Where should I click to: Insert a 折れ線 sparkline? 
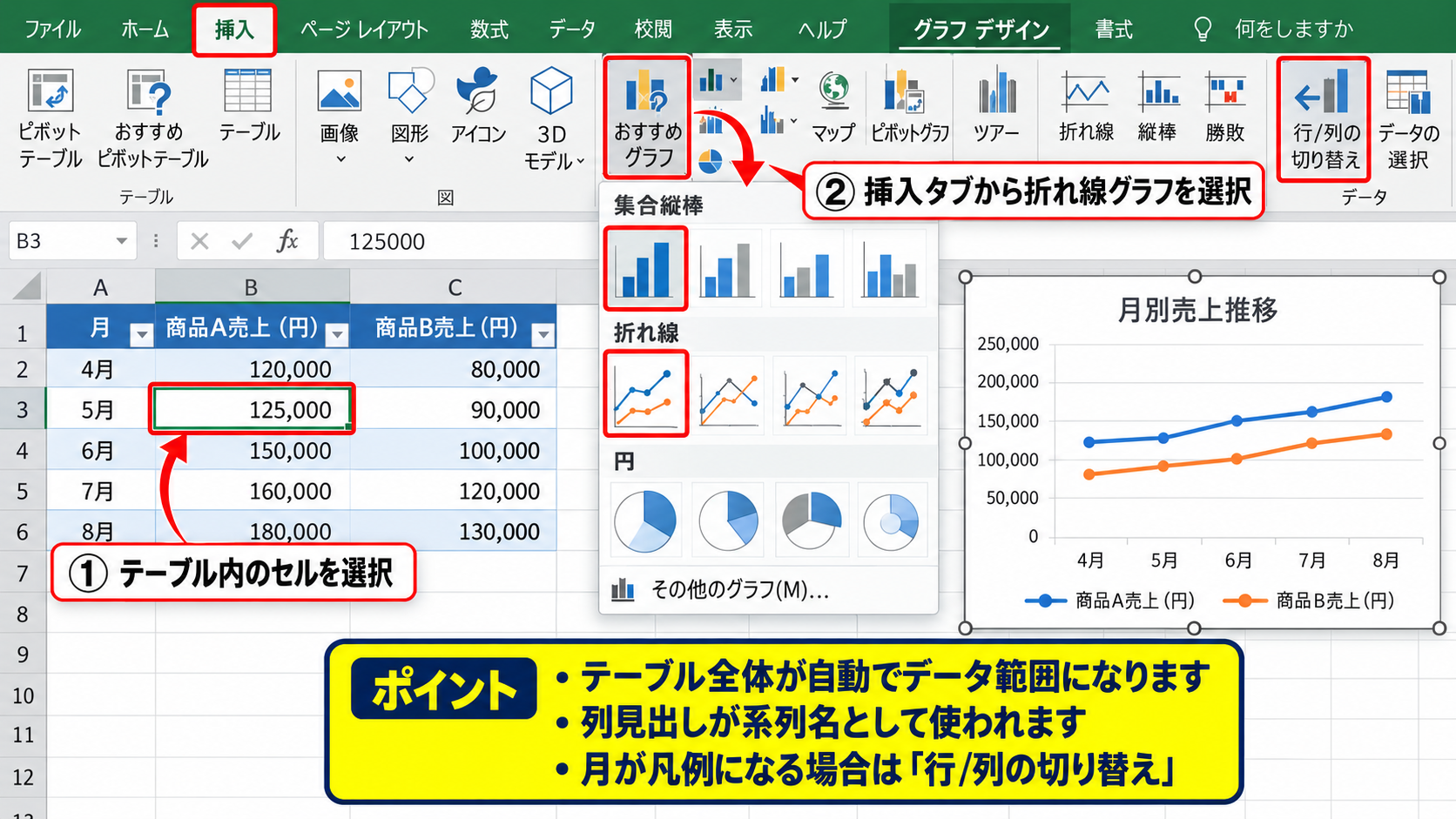(1086, 107)
